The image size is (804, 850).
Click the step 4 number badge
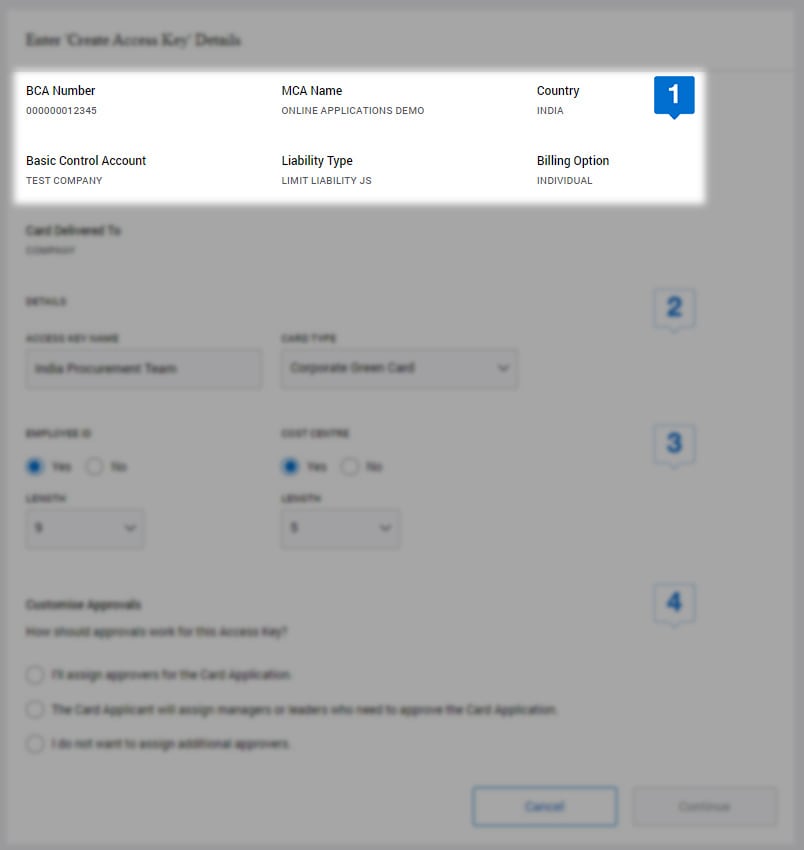point(674,602)
